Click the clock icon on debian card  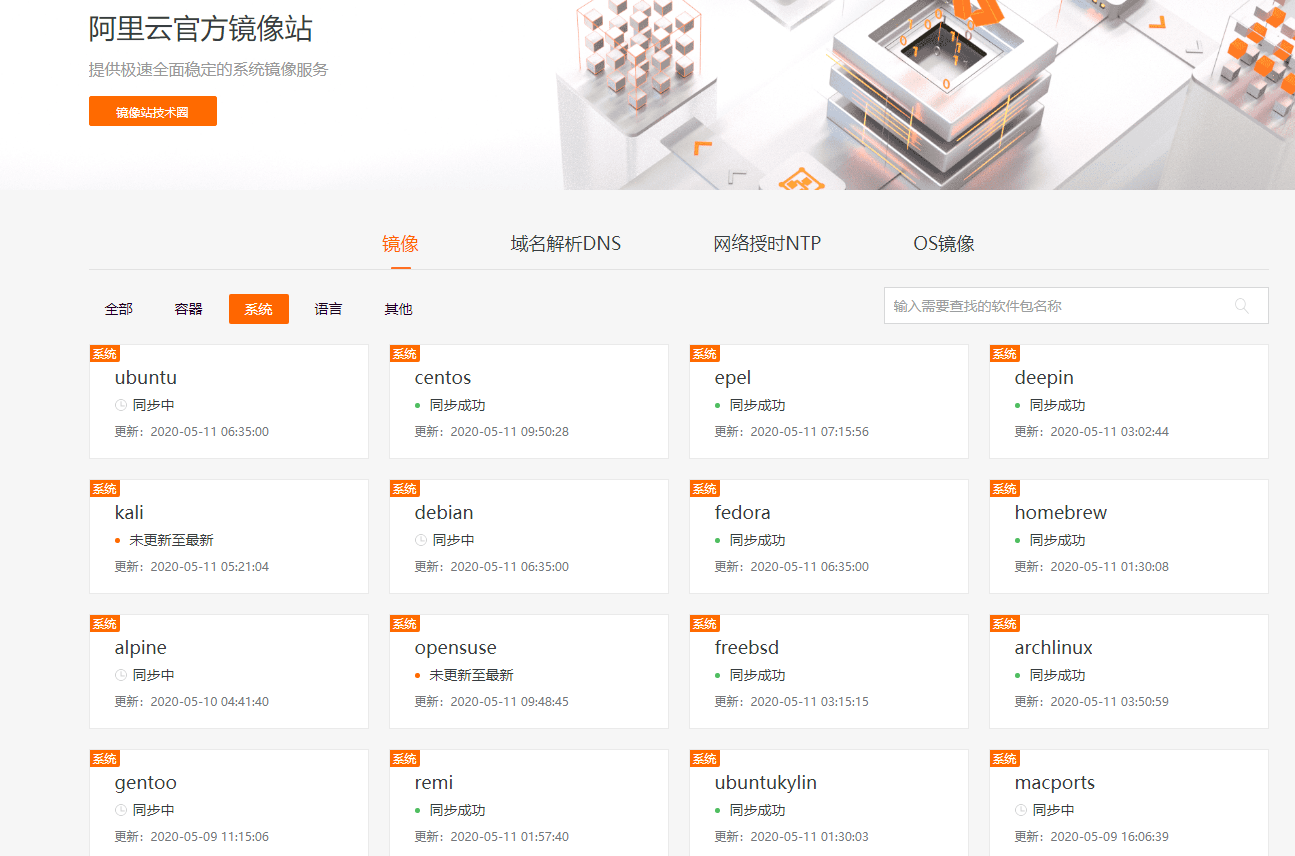tap(421, 540)
